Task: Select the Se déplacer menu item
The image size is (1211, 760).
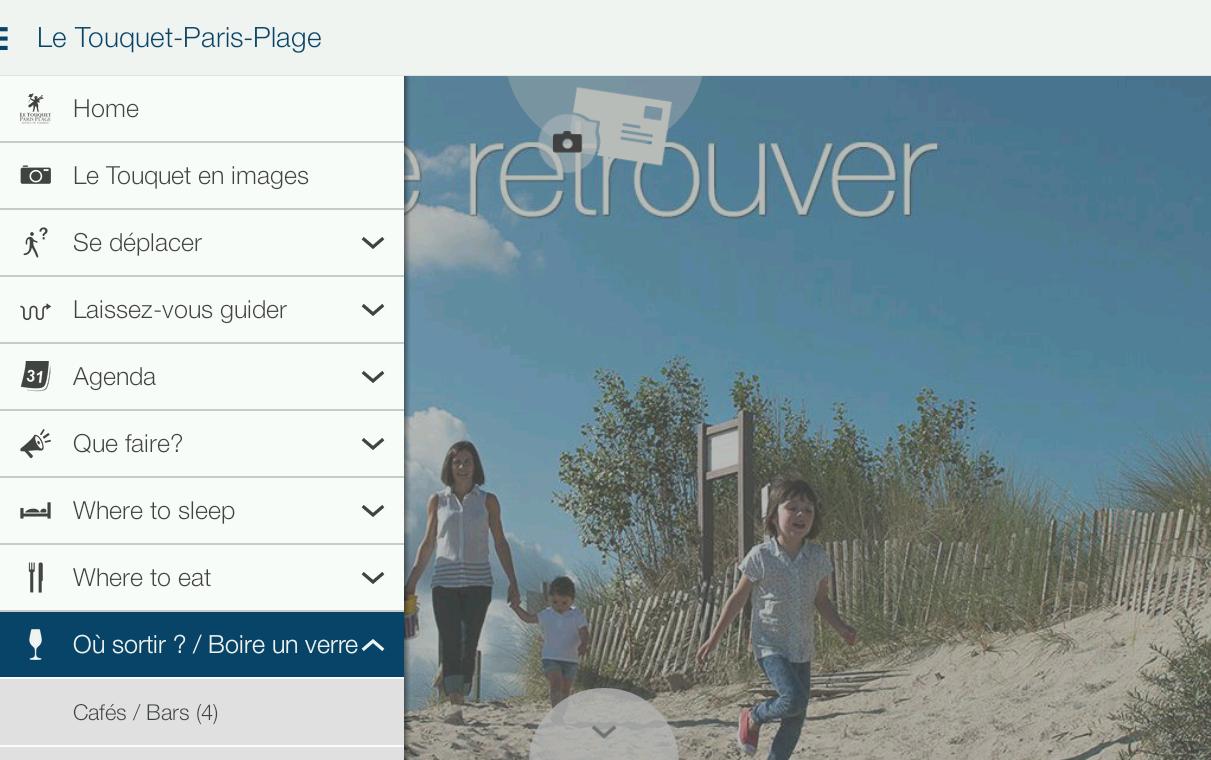Action: click(202, 243)
